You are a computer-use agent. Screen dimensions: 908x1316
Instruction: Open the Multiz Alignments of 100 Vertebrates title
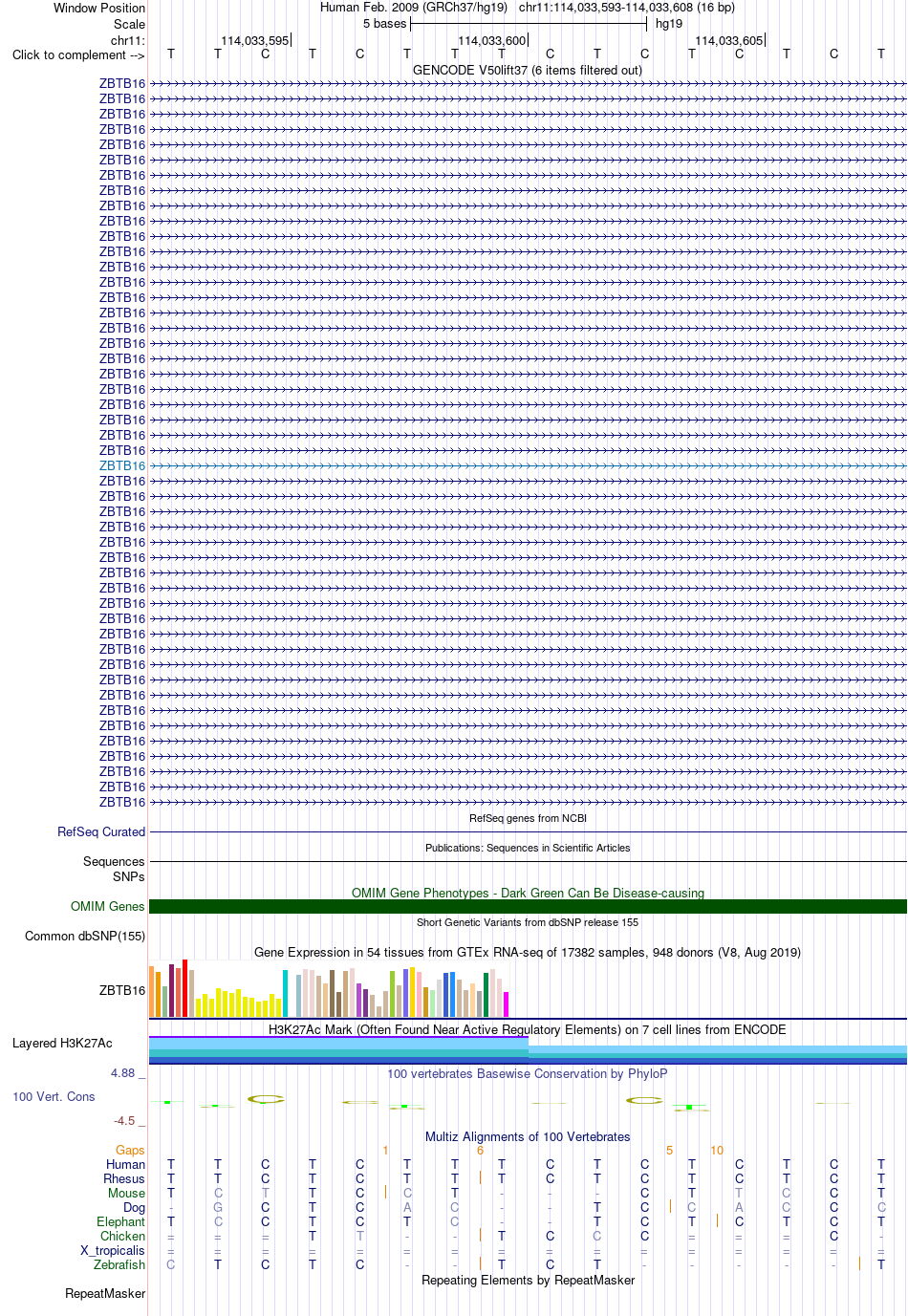(x=528, y=1136)
